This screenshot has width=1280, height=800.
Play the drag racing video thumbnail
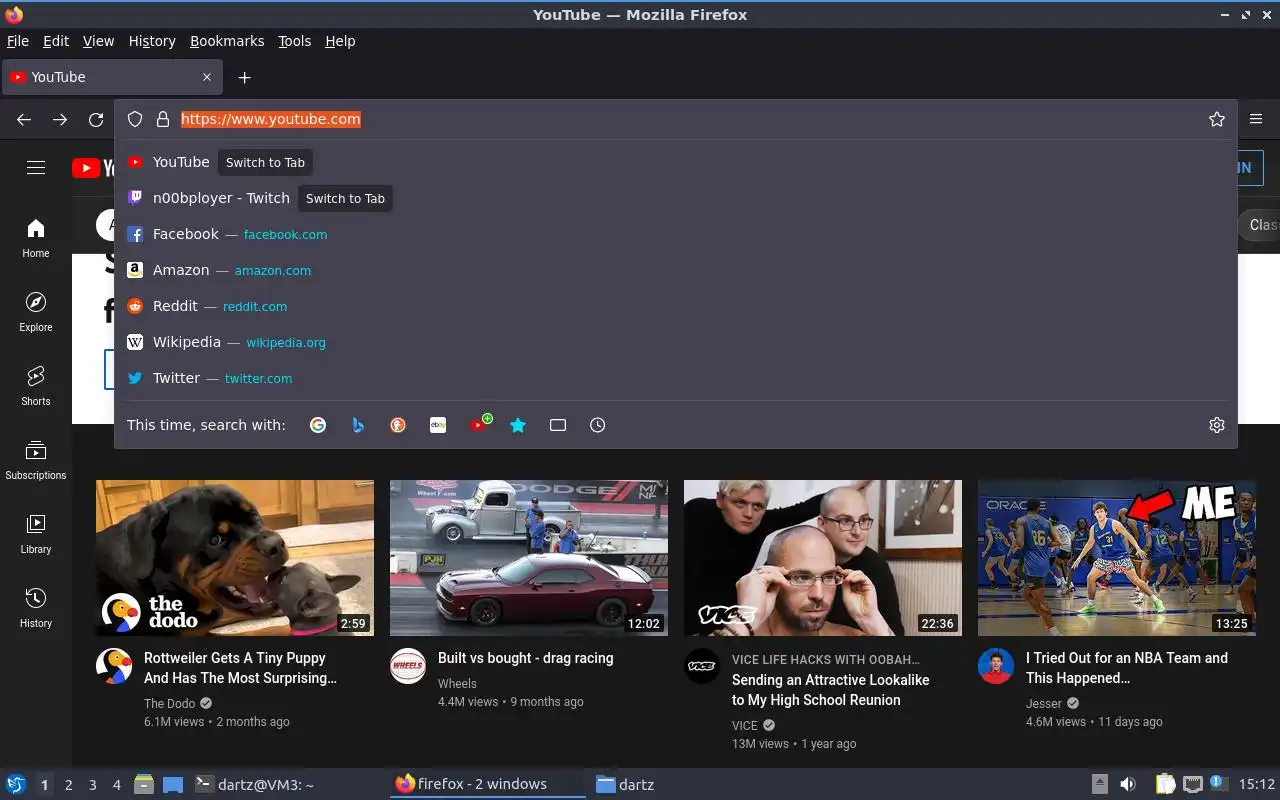pyautogui.click(x=529, y=558)
